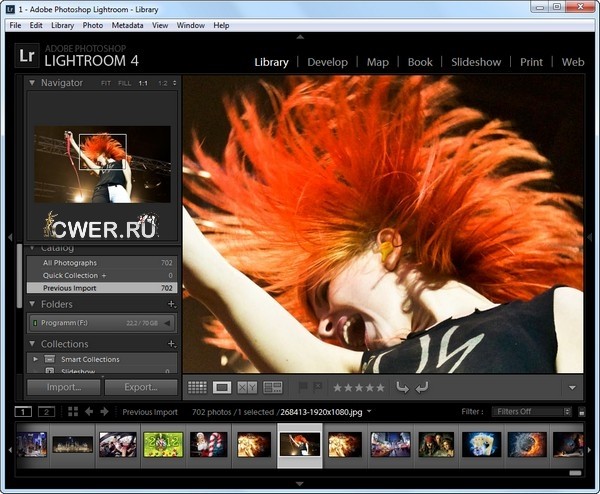
Task: Expand Smart Collections set
Action: coord(35,359)
